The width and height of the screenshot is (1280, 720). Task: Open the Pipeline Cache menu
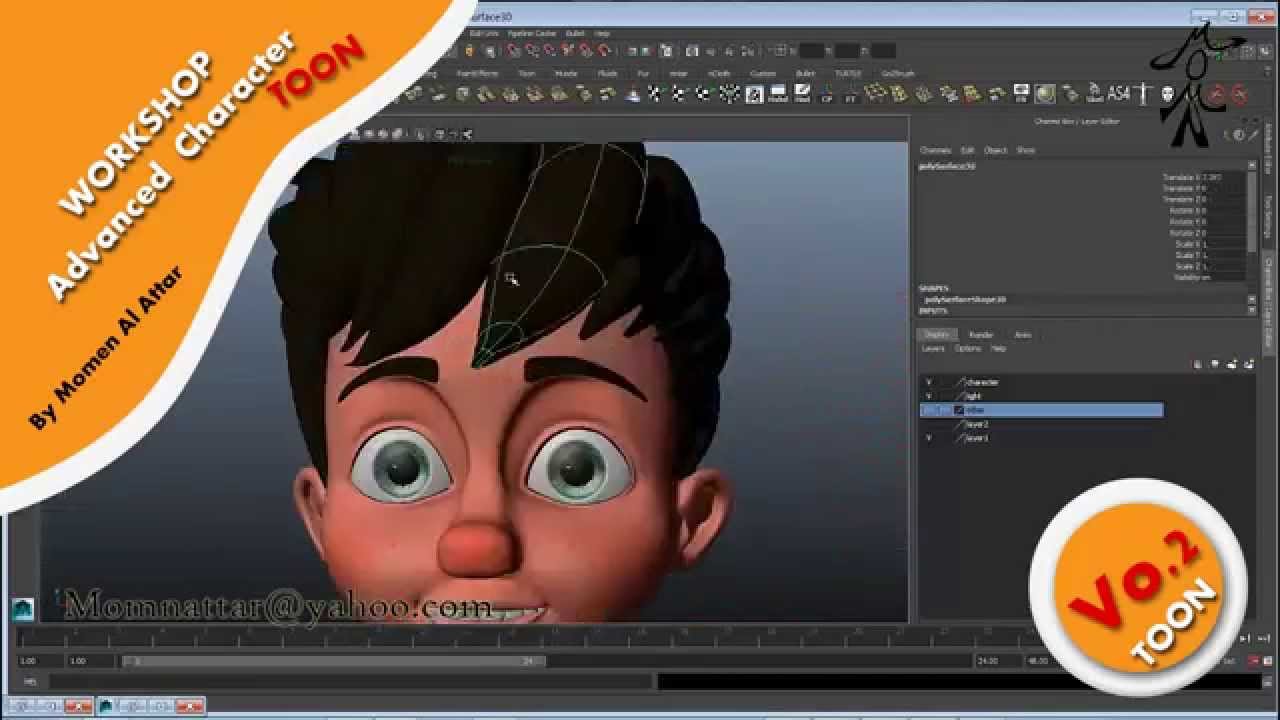pyautogui.click(x=532, y=33)
